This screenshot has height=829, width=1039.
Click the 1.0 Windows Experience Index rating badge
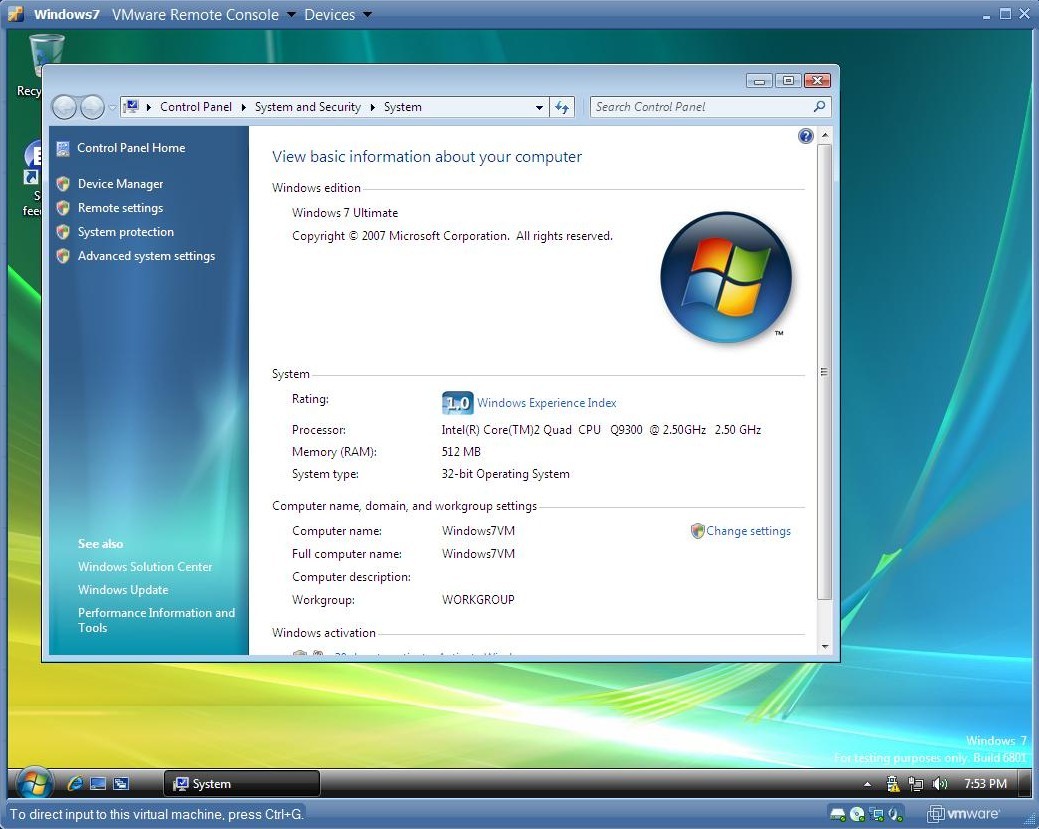(456, 403)
